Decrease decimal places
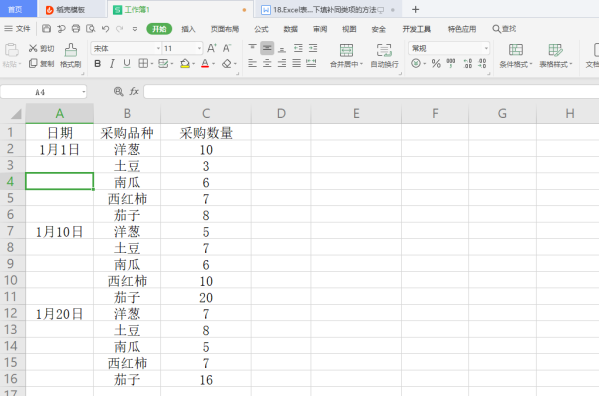This screenshot has height=396, width=599. 482,63
